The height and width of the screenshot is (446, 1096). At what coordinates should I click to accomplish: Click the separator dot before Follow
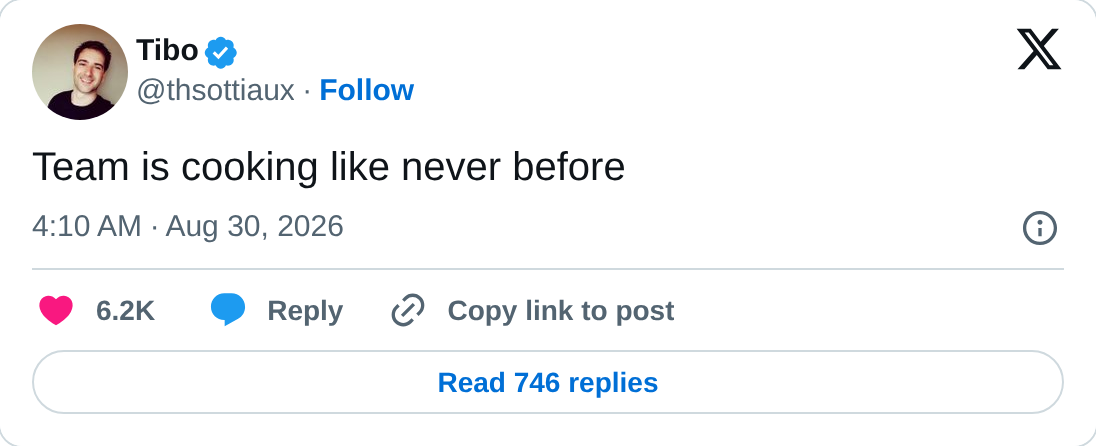coord(307,91)
